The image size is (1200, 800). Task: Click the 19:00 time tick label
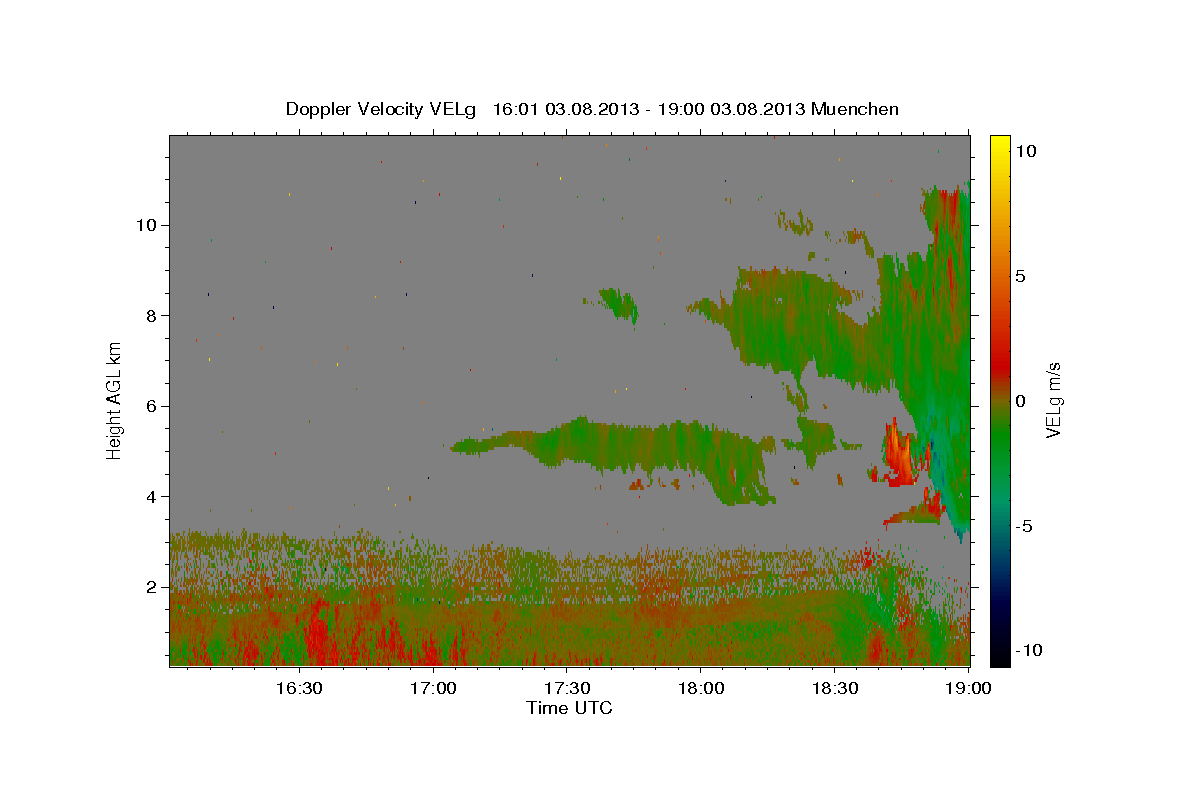967,688
